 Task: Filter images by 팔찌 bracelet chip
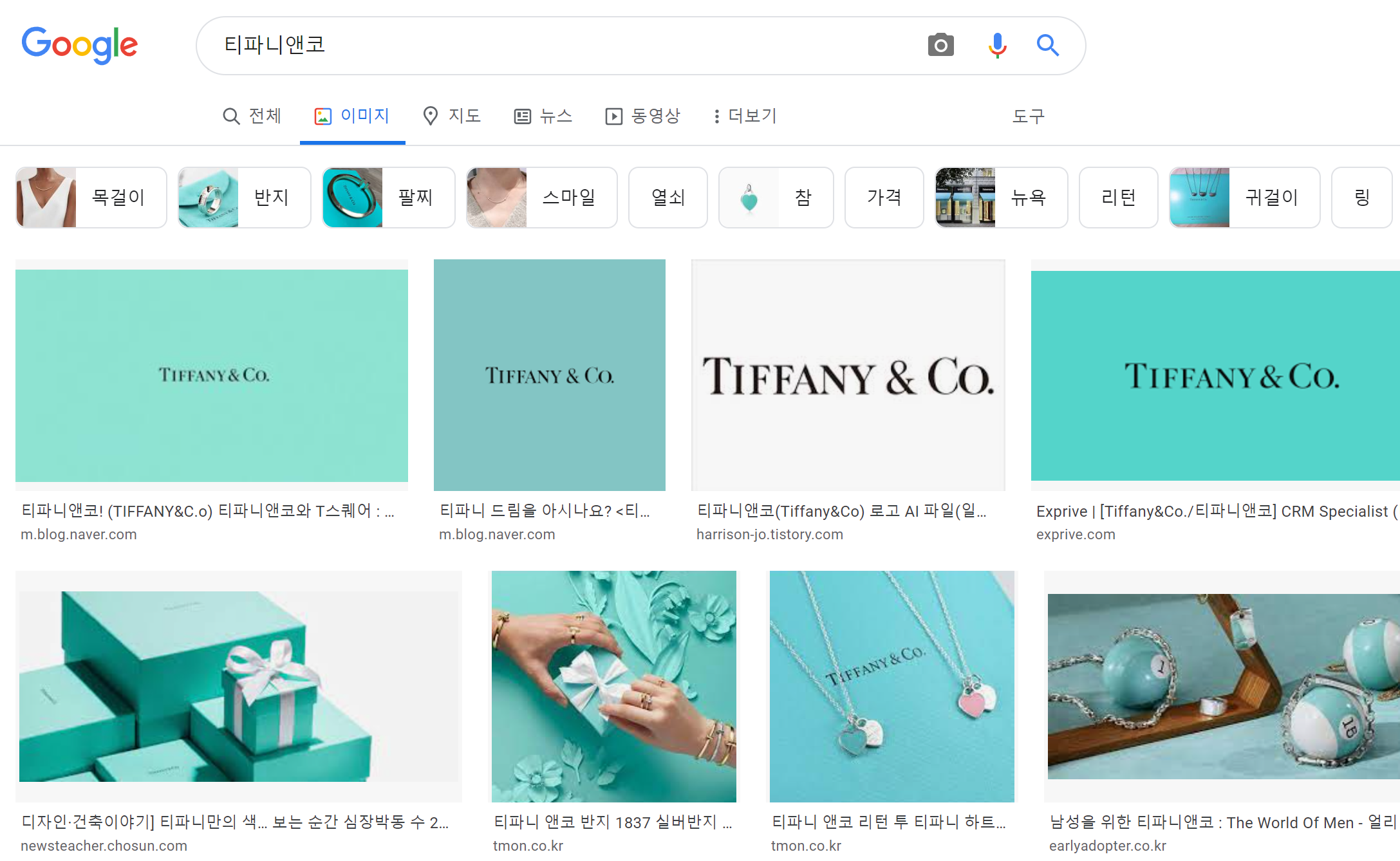(389, 198)
